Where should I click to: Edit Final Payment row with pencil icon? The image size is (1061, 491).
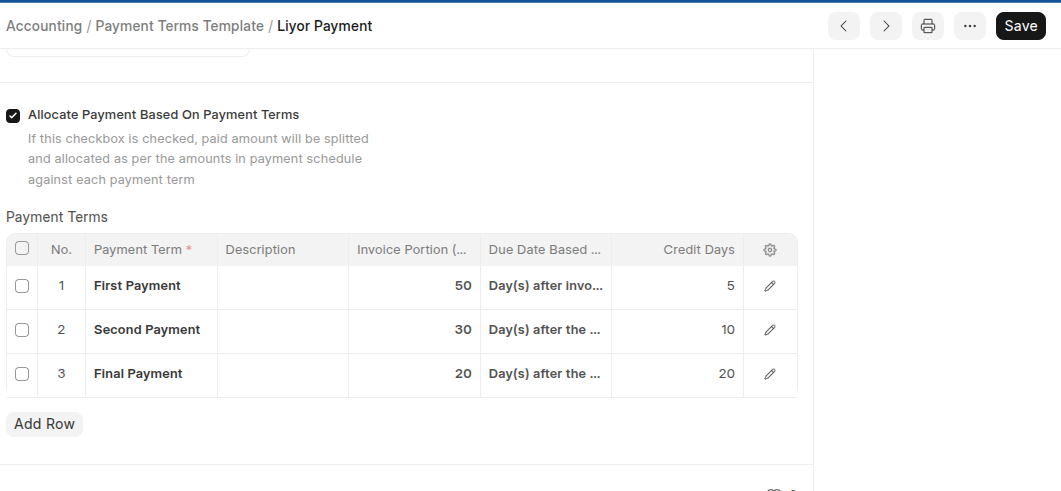(x=770, y=374)
